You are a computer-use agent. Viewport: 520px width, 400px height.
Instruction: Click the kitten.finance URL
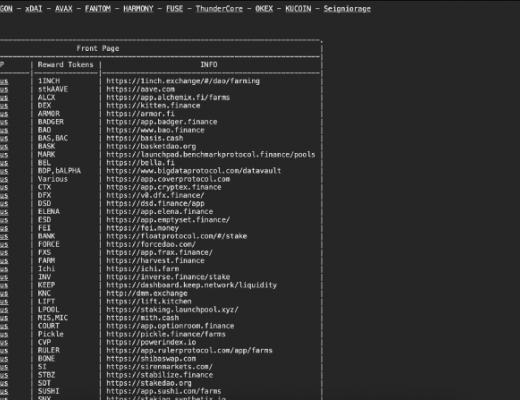pyautogui.click(x=153, y=106)
